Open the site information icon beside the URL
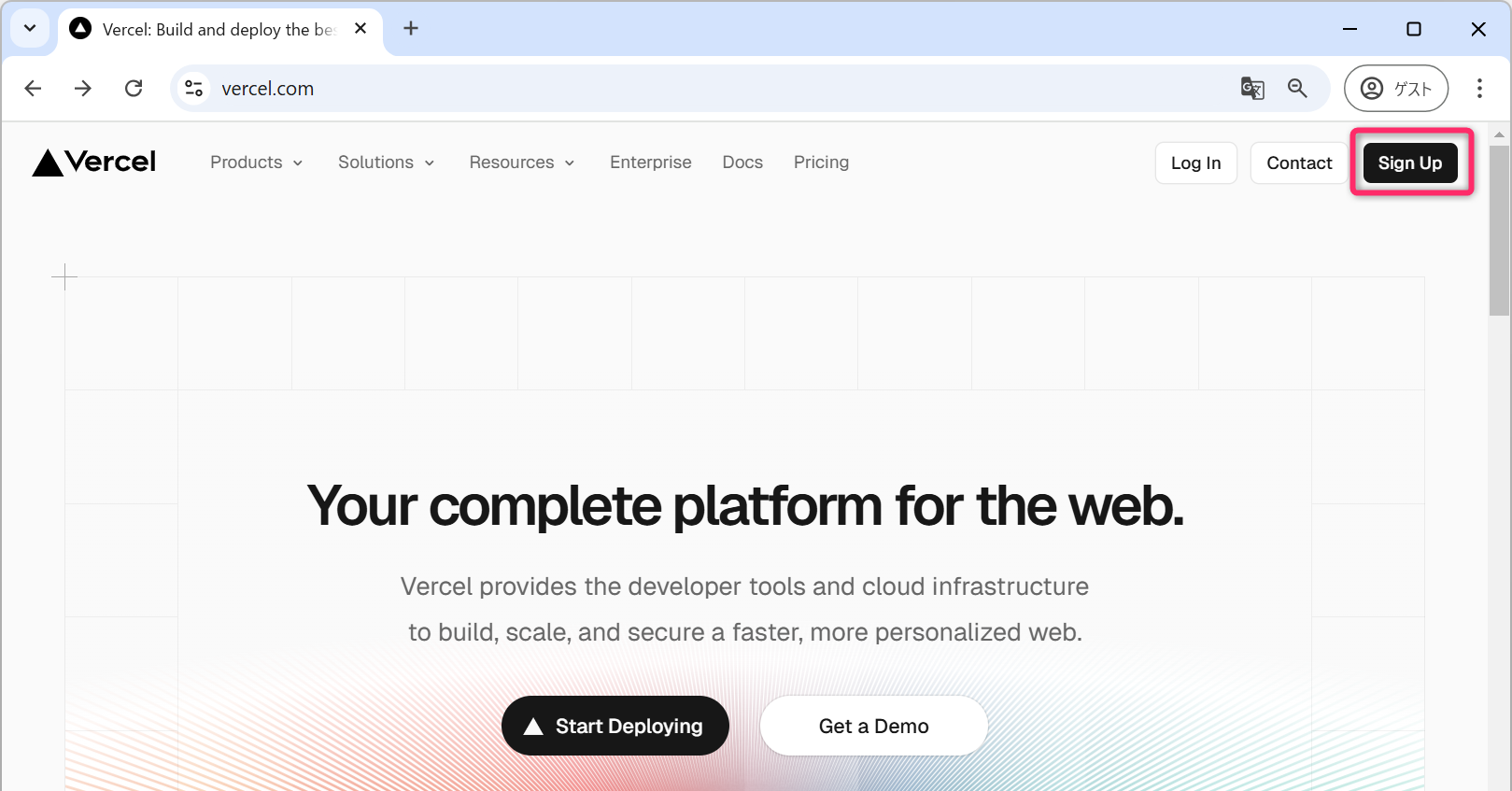 click(193, 89)
